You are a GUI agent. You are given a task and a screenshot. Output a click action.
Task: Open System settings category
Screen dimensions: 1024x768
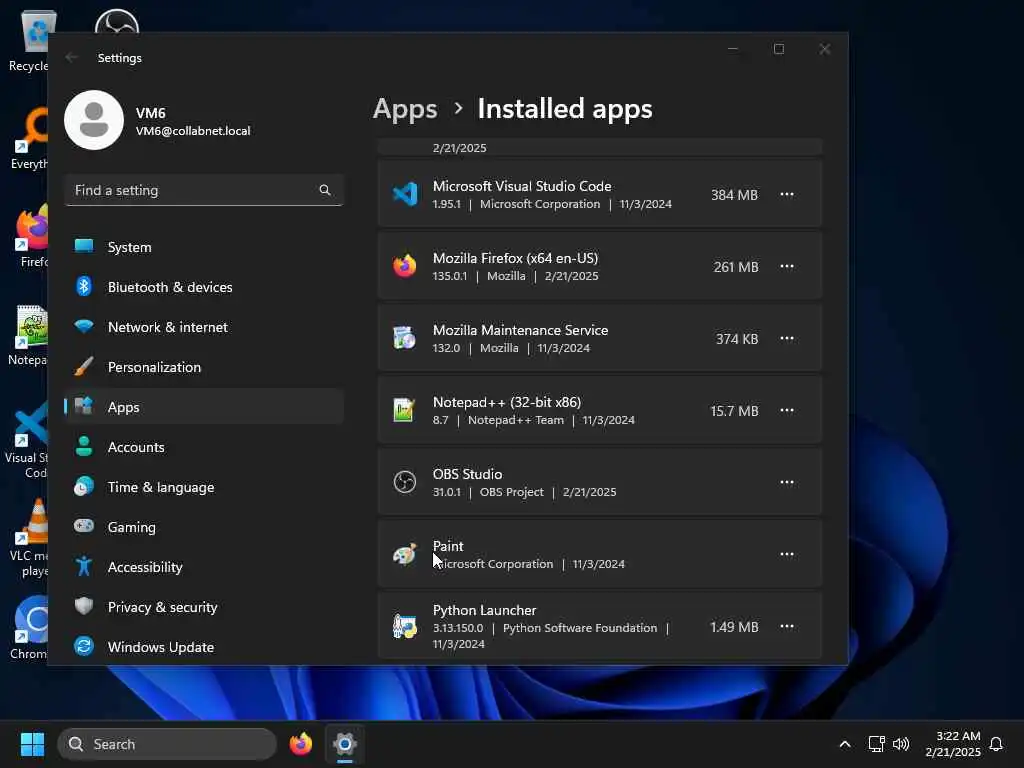coord(204,247)
